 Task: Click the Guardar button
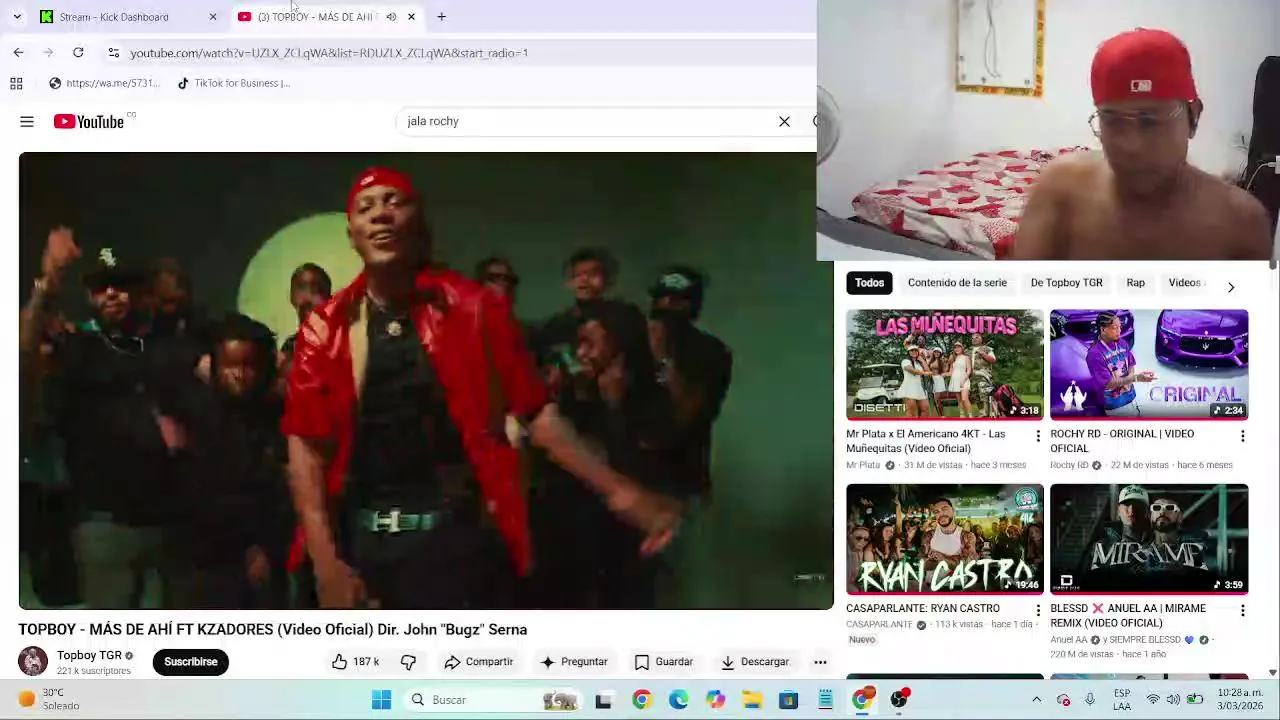664,662
